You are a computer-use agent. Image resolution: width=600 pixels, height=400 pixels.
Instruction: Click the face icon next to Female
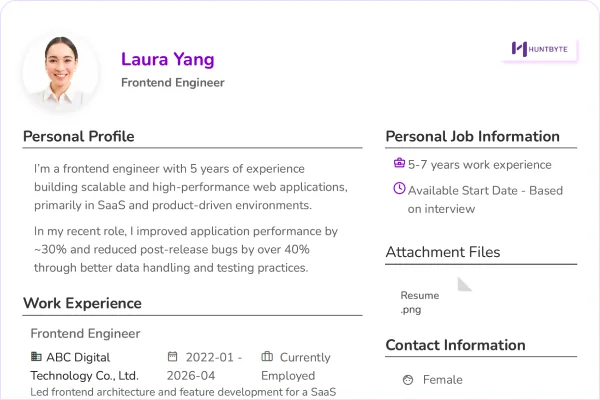point(408,380)
